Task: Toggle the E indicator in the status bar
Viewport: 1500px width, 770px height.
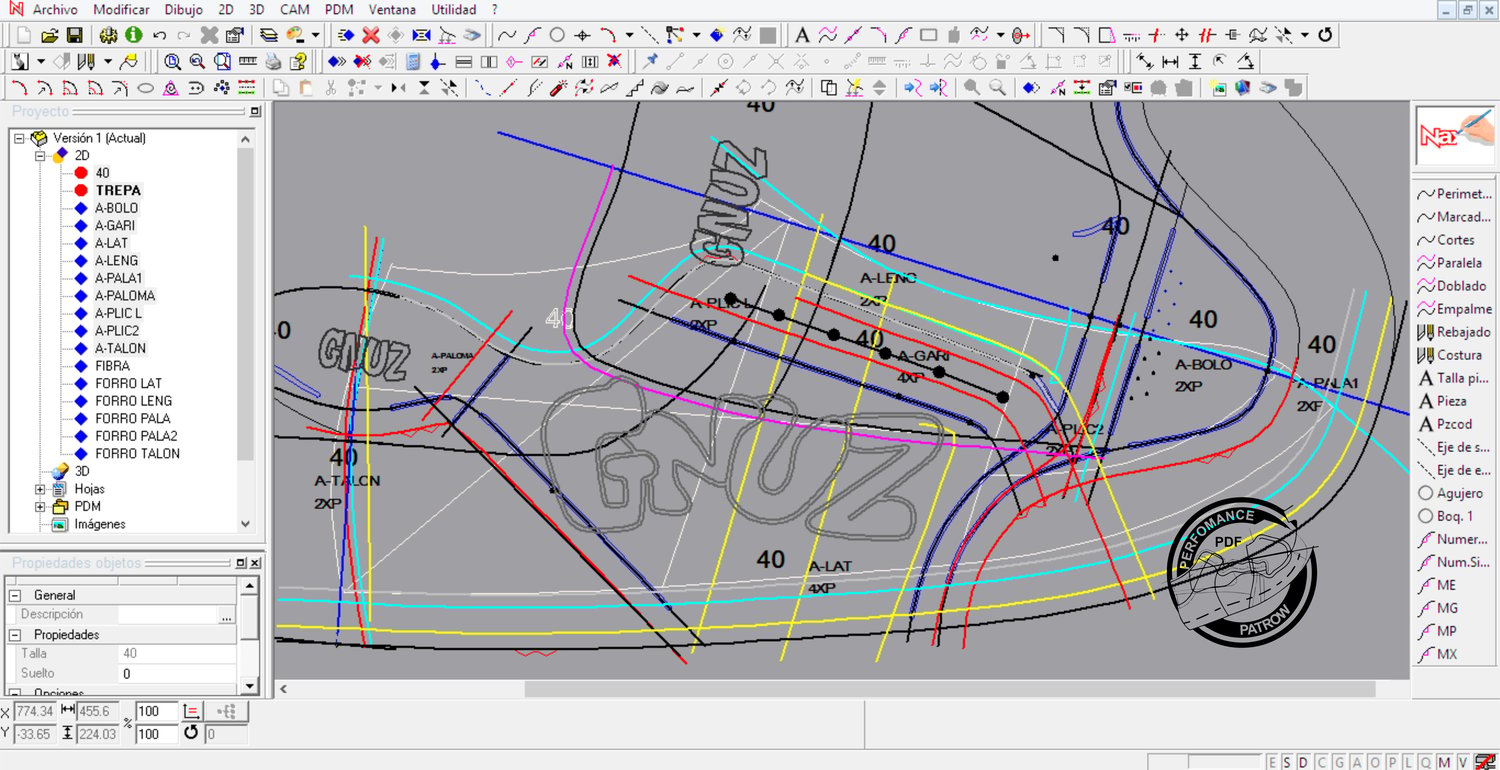Action: pos(1272,762)
